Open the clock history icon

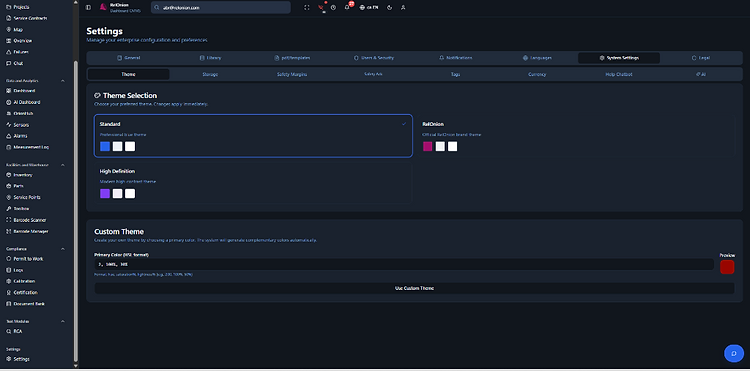[333, 8]
